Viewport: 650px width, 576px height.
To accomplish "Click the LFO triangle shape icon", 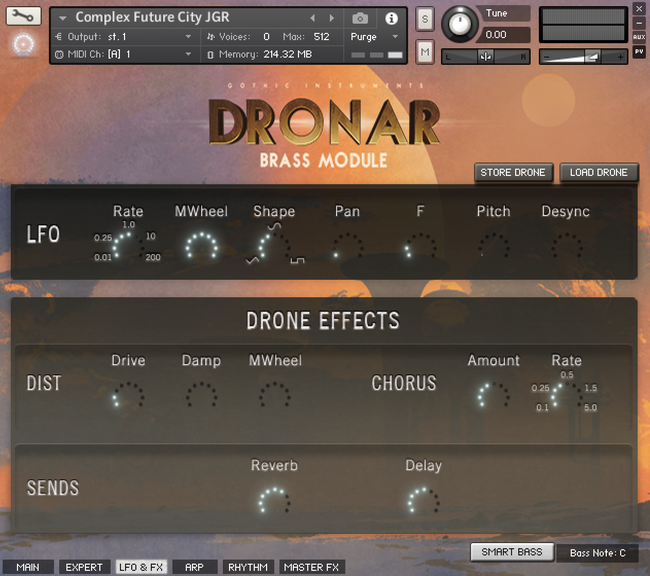I will point(252,260).
